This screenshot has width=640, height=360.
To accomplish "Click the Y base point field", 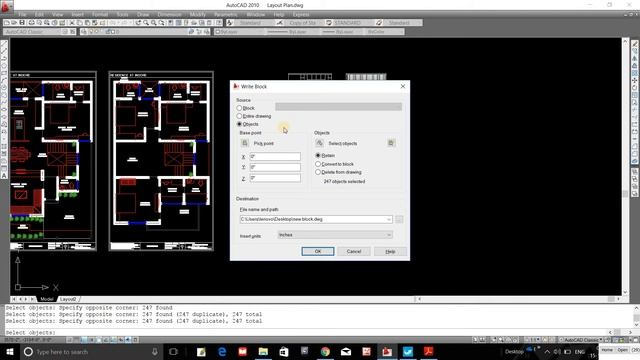I will pos(275,167).
